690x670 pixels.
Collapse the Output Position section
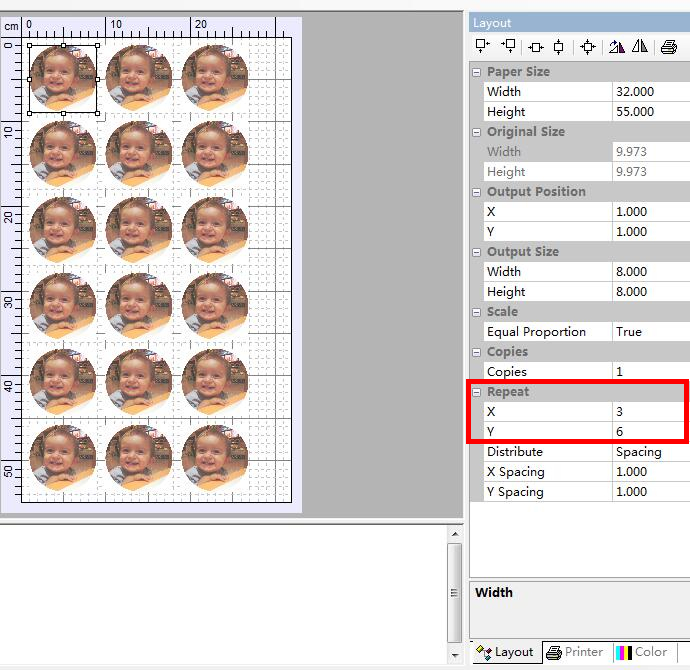tap(477, 192)
